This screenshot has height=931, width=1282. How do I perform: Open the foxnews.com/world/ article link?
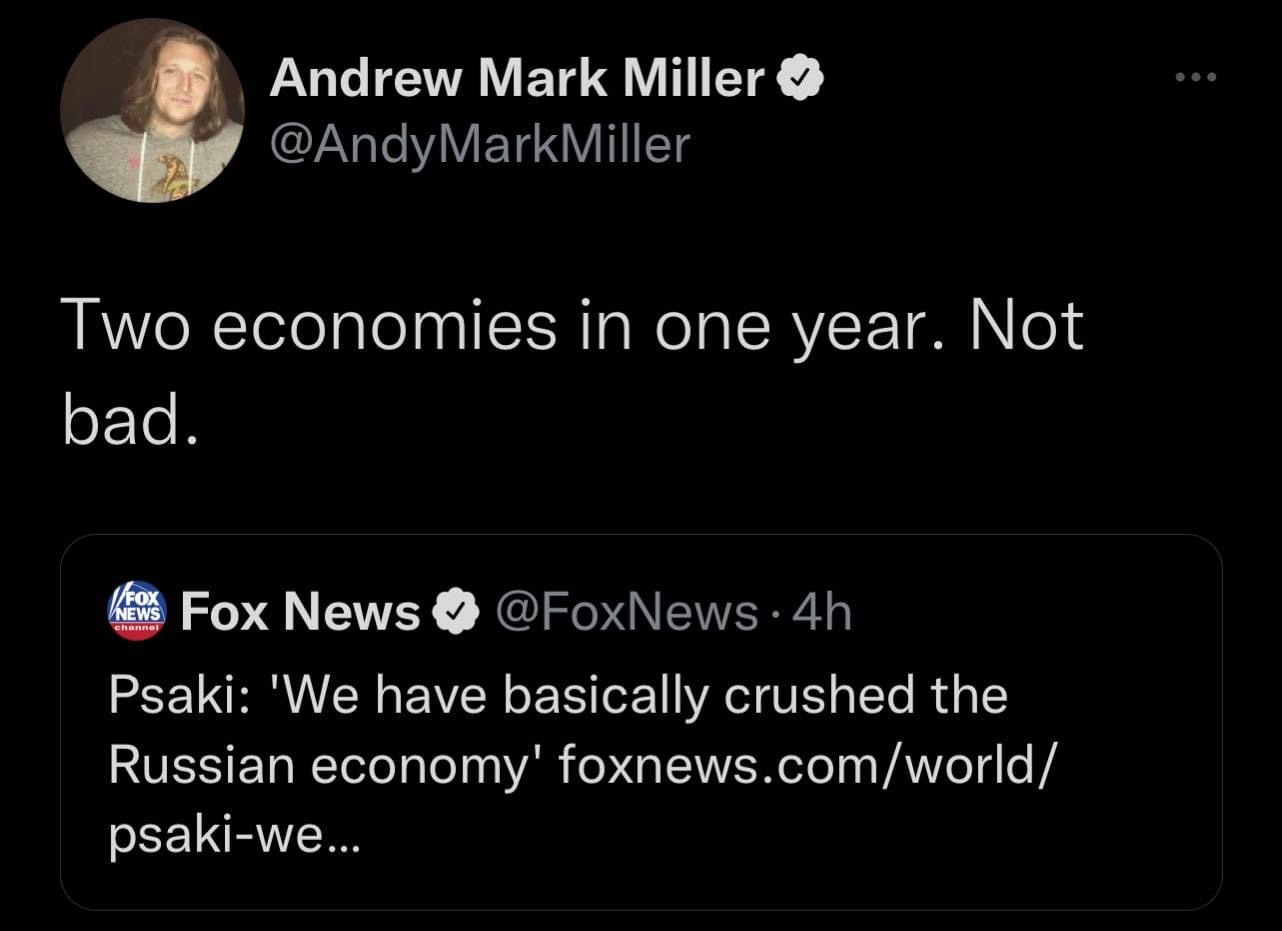[803, 765]
